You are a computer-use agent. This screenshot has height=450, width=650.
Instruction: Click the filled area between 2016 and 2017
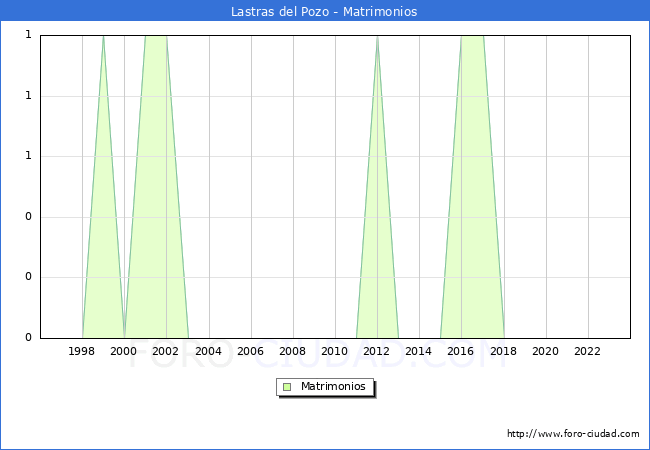472,200
